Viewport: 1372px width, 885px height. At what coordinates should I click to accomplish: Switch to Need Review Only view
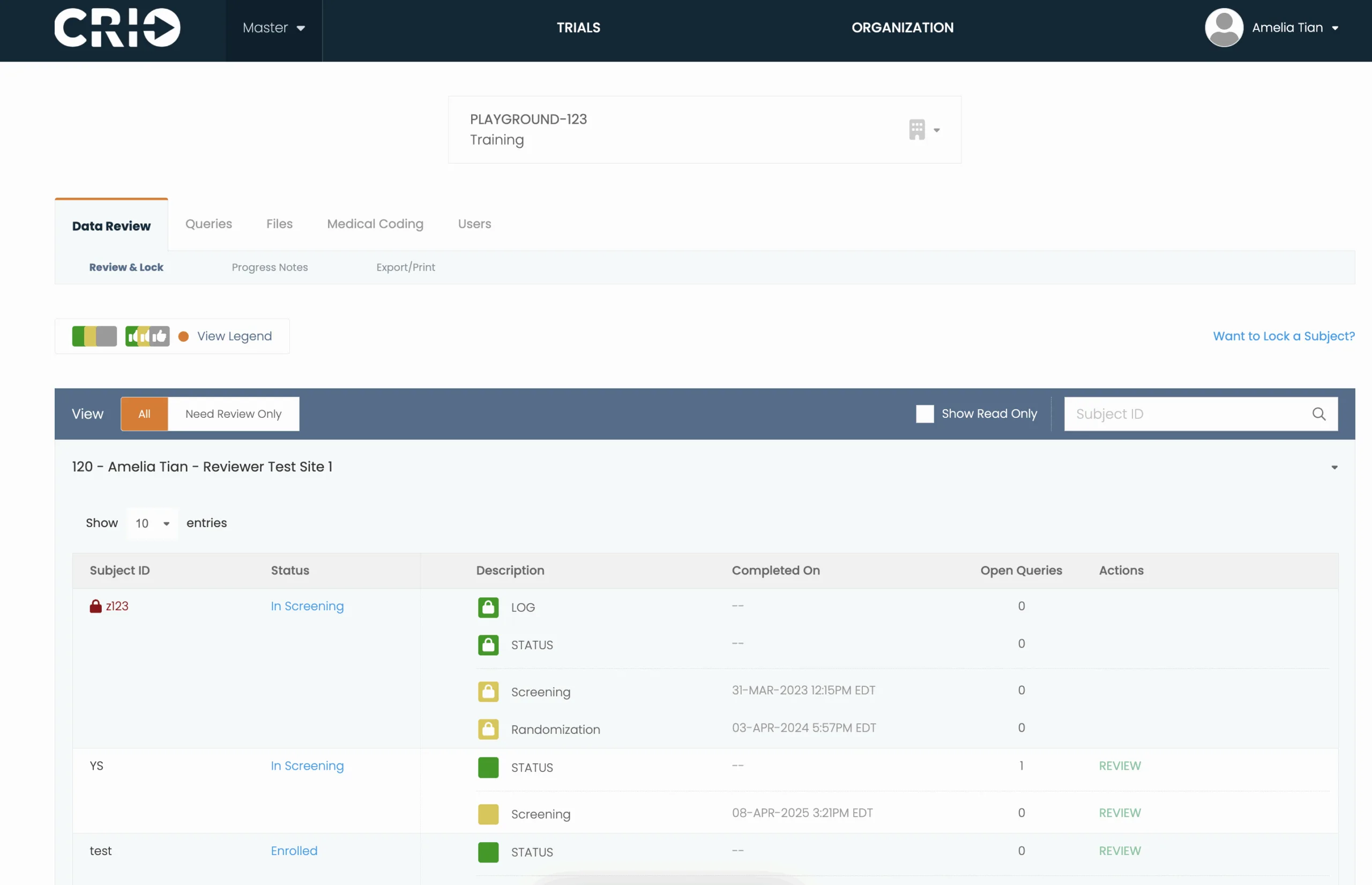tap(233, 414)
